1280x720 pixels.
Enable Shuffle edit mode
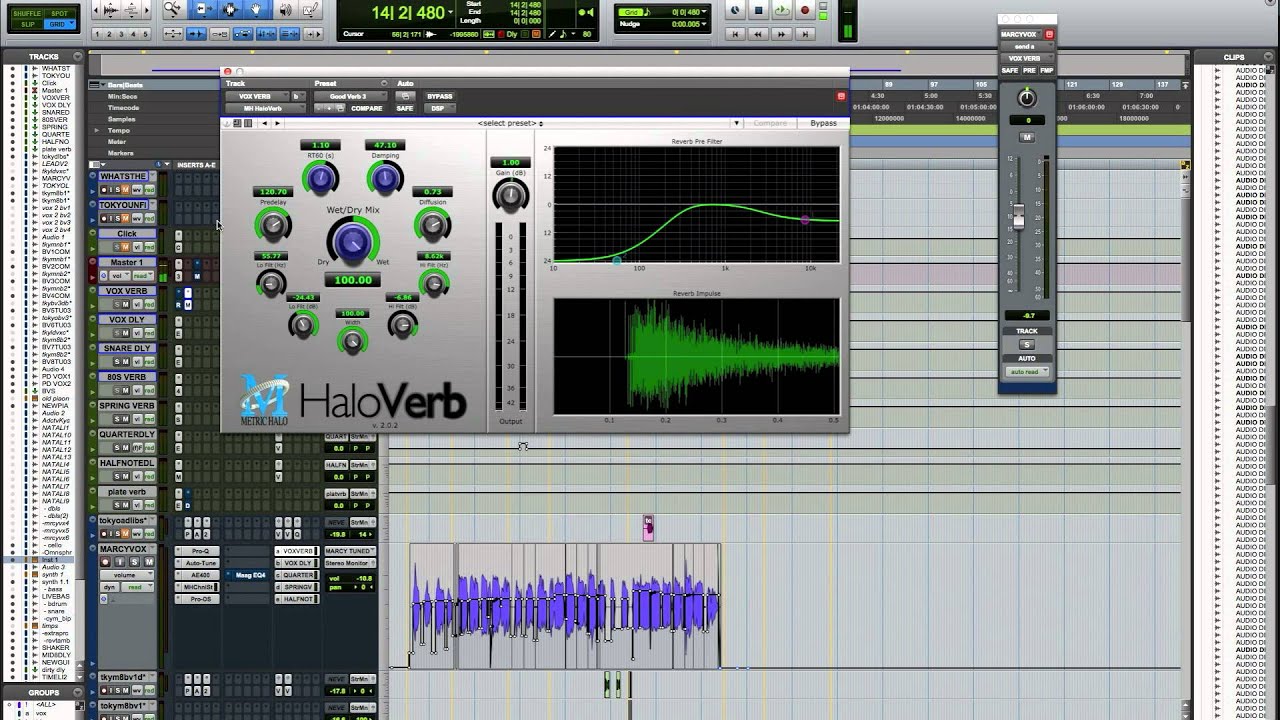(27, 13)
